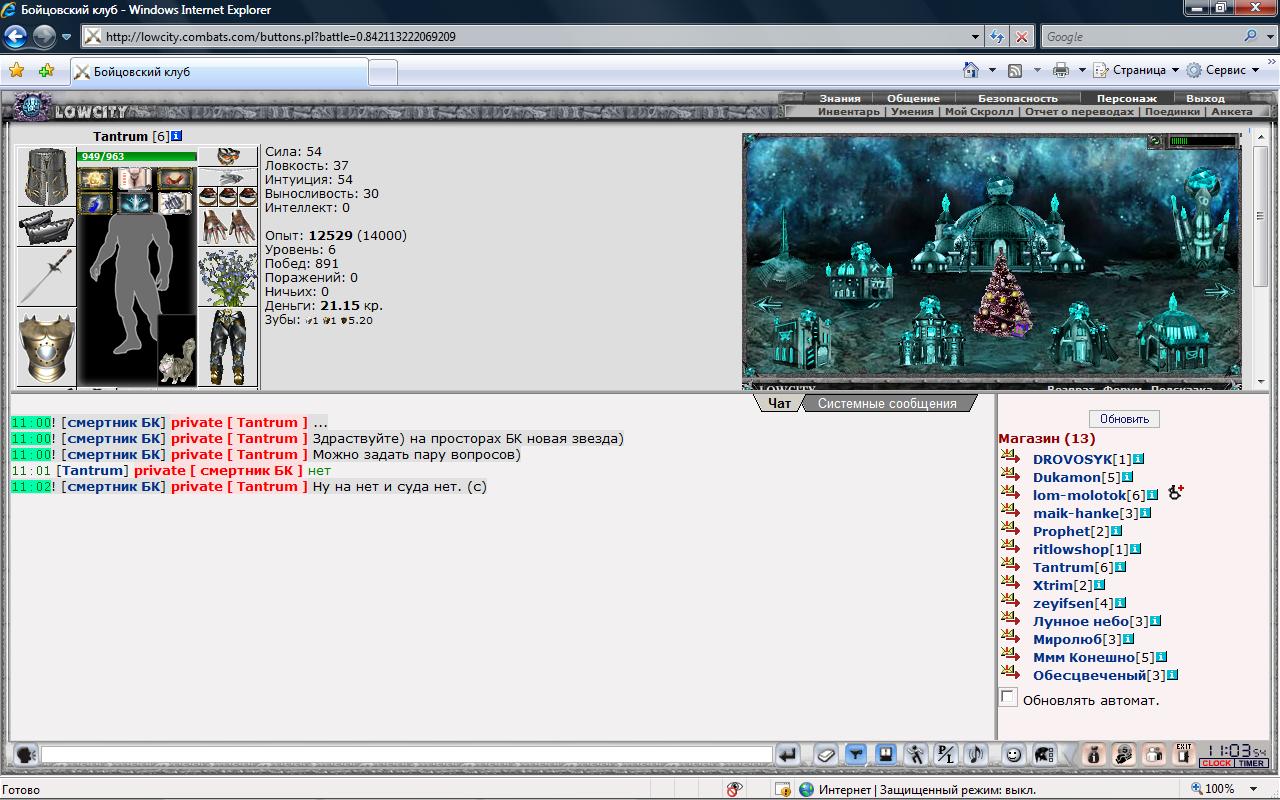Click the green health bar 949/963
Screen dimensions: 1280x800
(137, 156)
